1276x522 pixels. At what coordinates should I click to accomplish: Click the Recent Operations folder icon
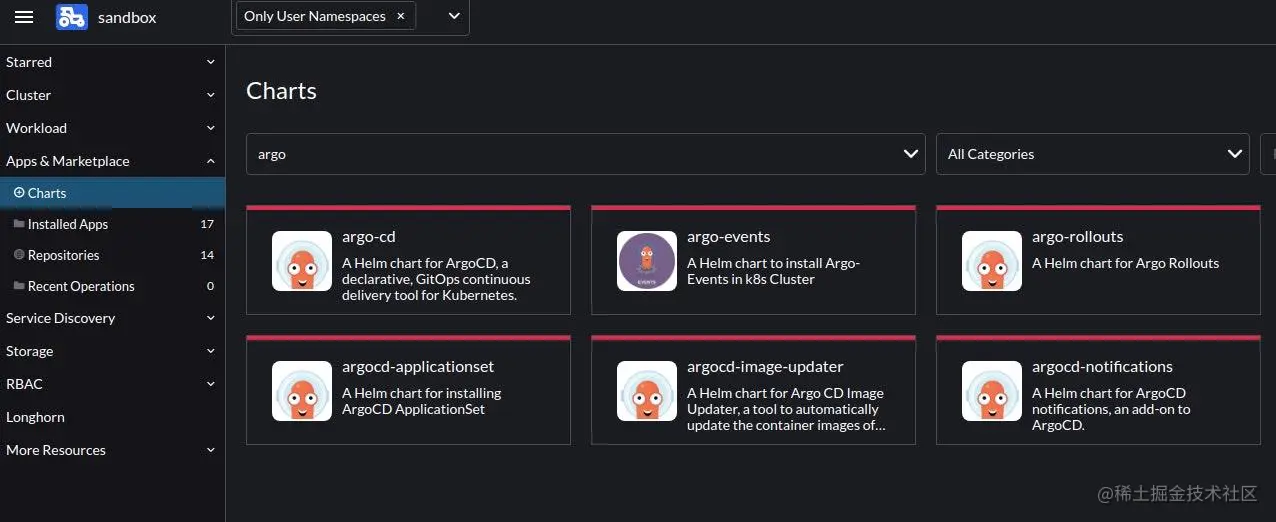click(19, 286)
